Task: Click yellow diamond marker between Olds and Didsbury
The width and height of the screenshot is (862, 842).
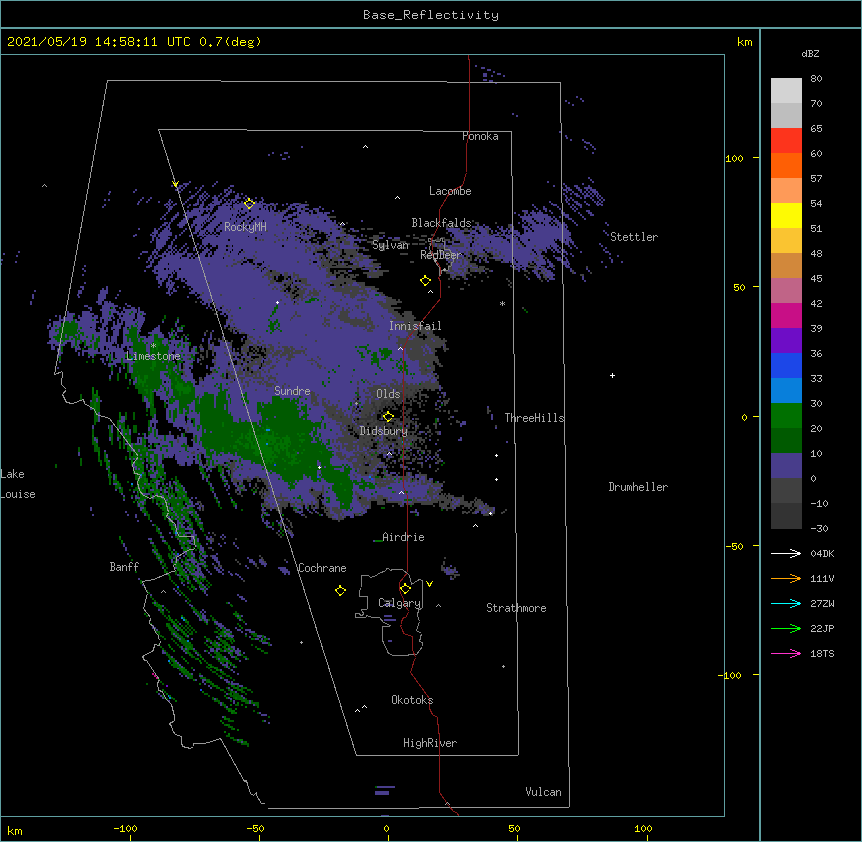Action: tap(388, 416)
